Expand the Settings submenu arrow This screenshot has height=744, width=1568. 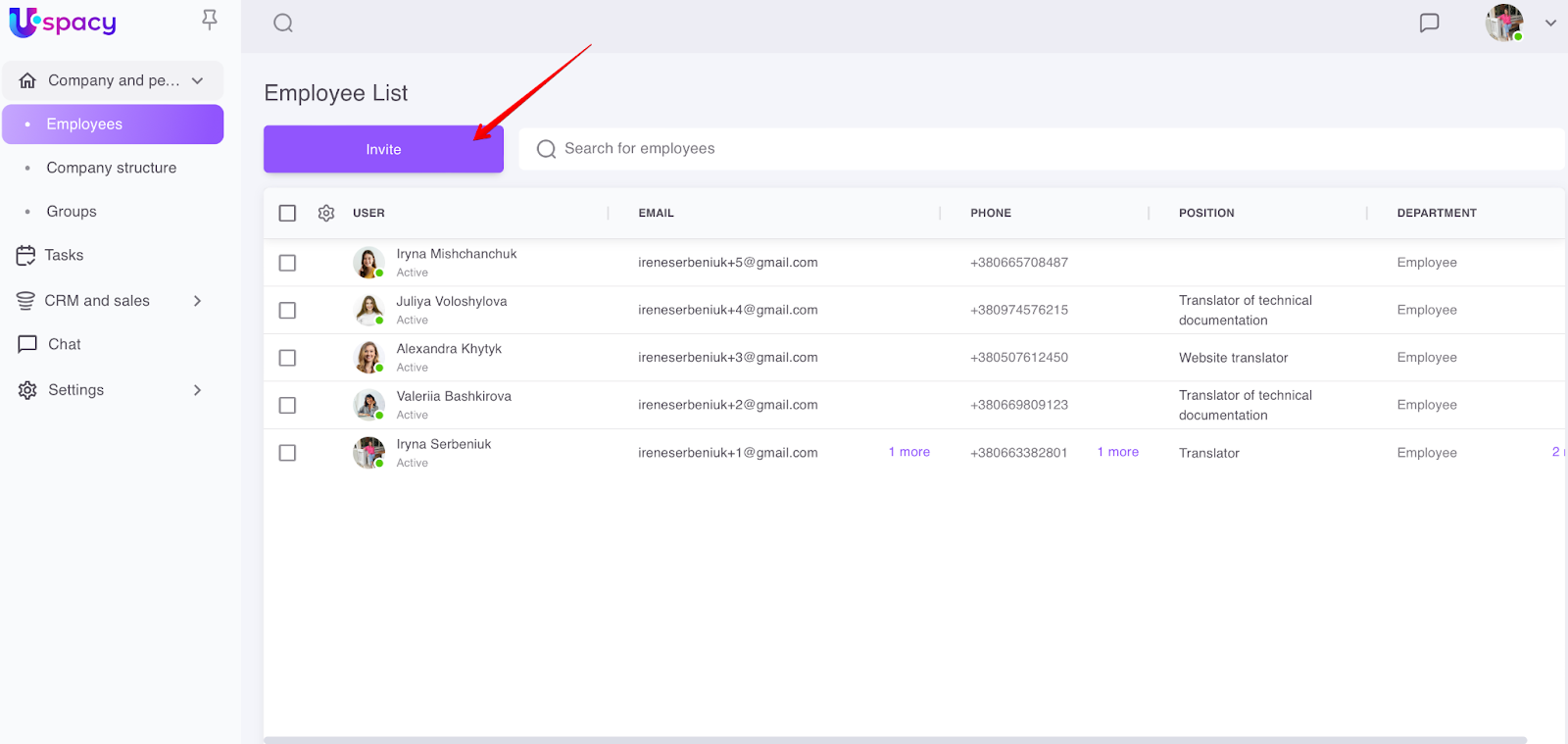click(x=197, y=390)
